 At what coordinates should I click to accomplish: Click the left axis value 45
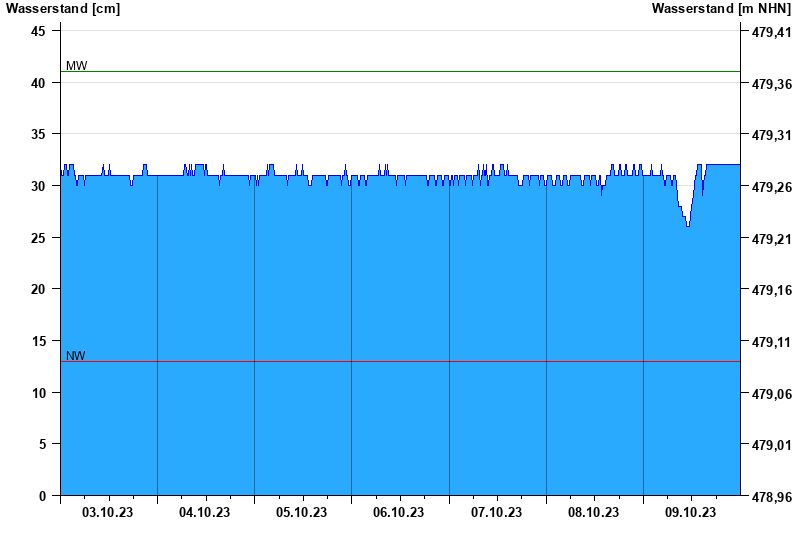pos(38,32)
